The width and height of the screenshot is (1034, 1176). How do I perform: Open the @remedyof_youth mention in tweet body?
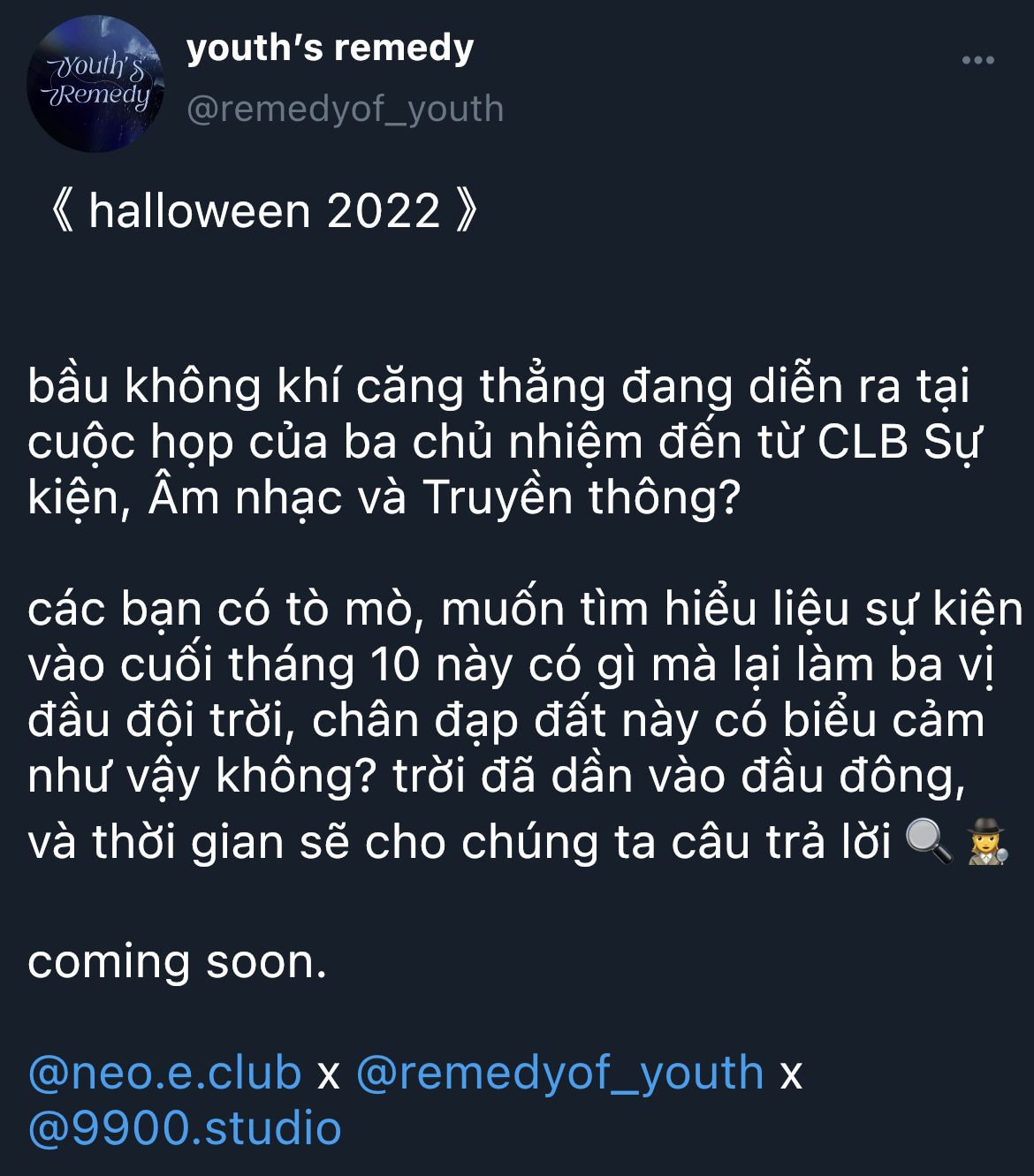tap(559, 1072)
